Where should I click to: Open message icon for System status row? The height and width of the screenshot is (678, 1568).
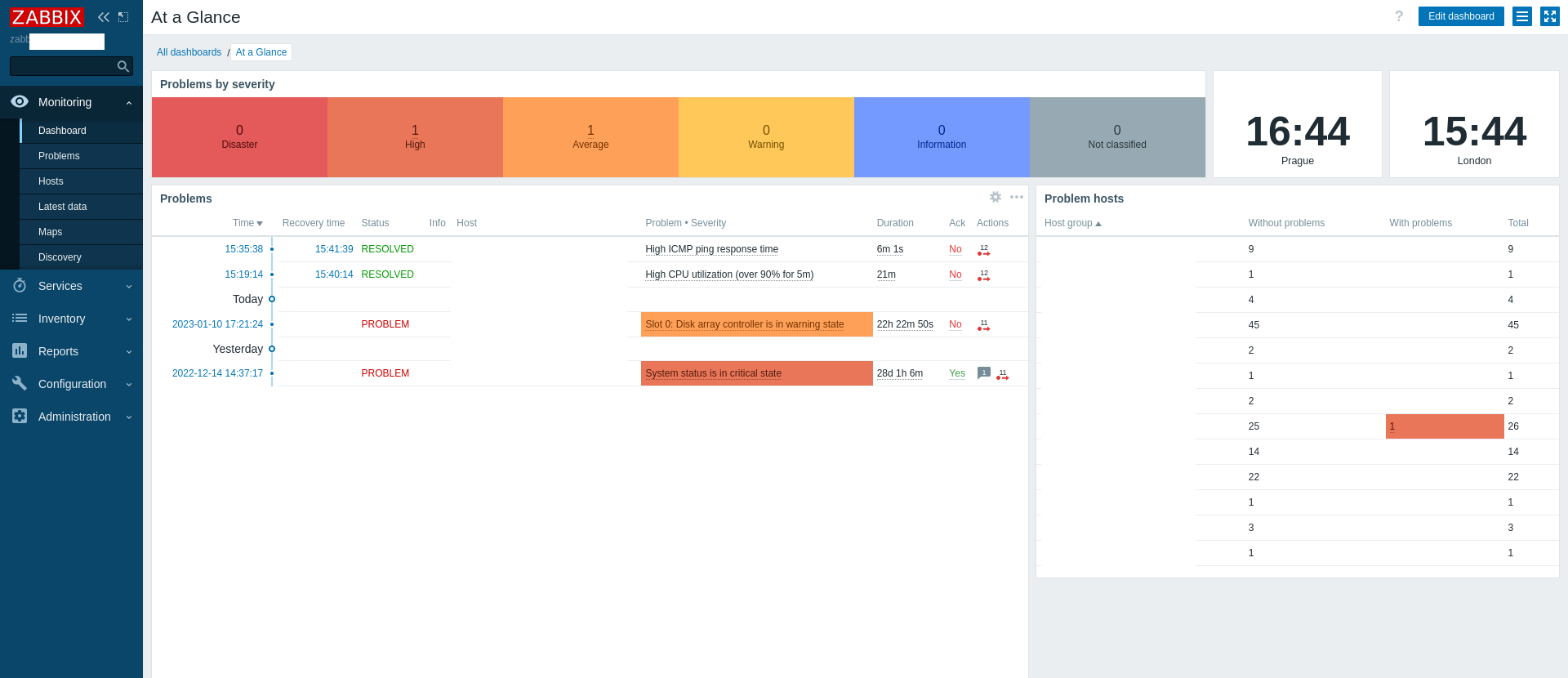[x=984, y=373]
